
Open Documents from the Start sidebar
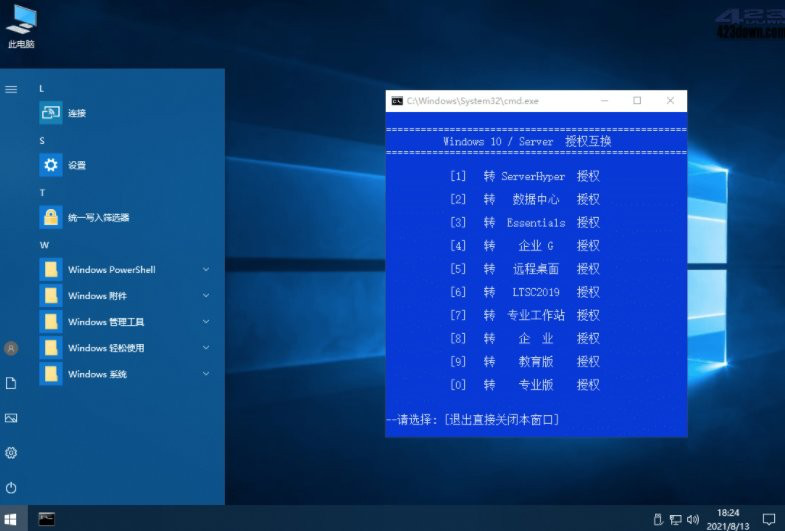point(11,383)
